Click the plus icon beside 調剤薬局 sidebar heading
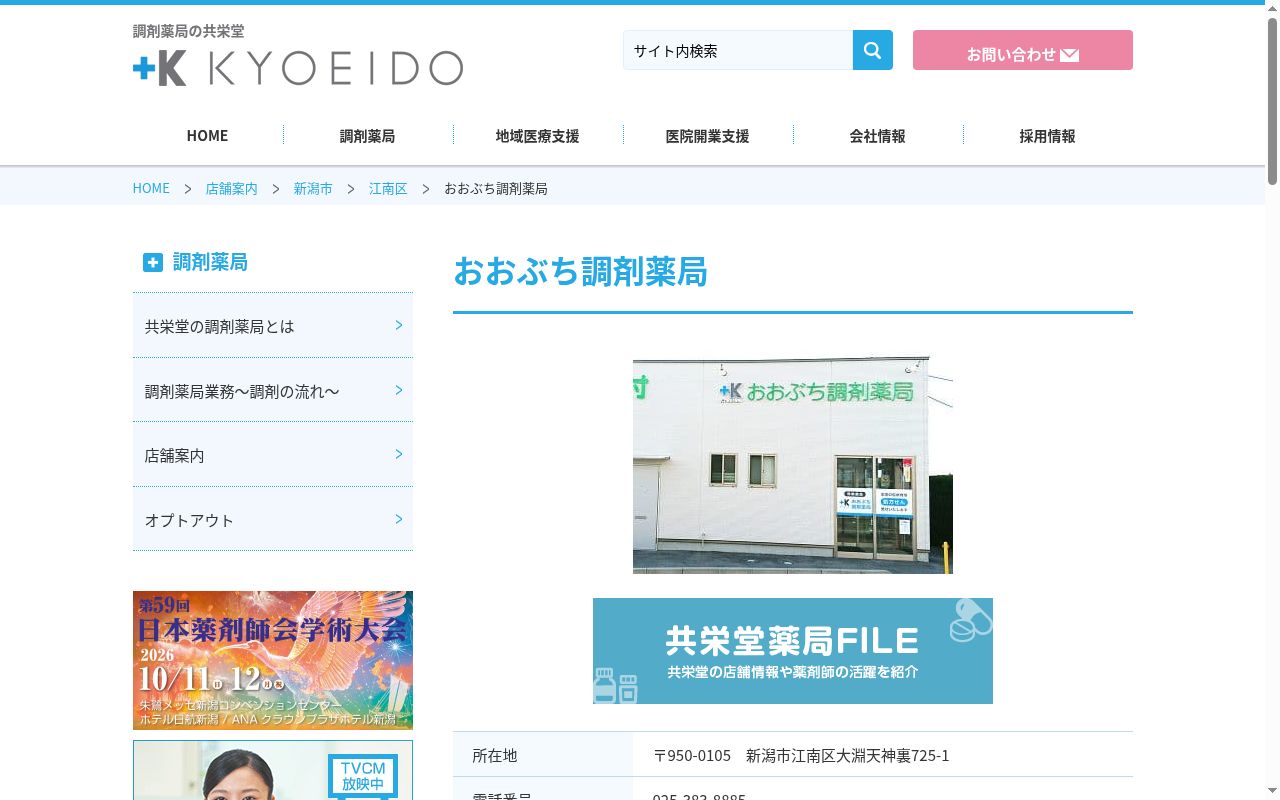Image resolution: width=1280 pixels, height=800 pixels. (152, 262)
